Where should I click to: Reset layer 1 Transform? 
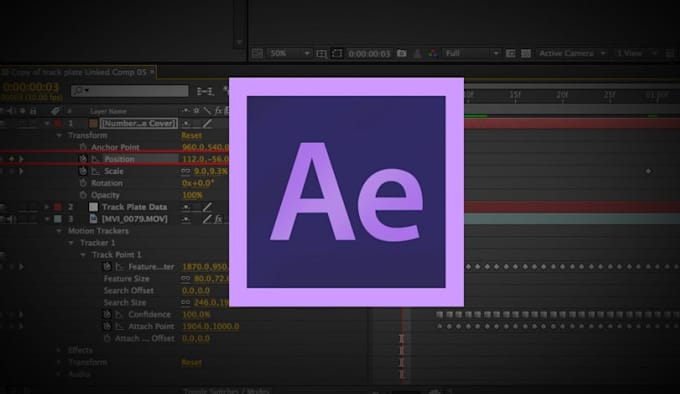tap(191, 136)
